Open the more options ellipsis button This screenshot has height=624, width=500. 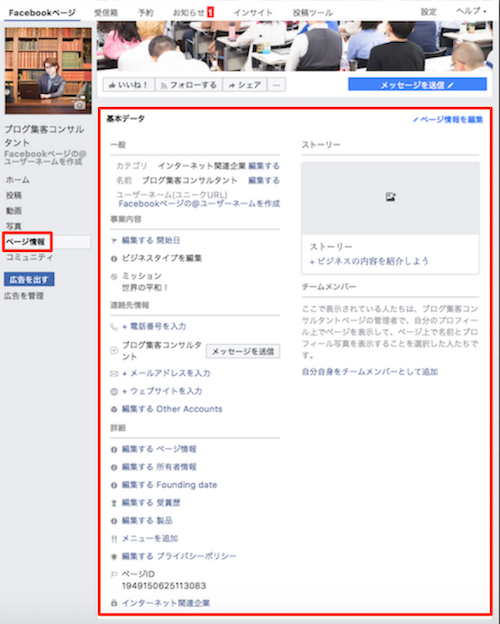[277, 84]
